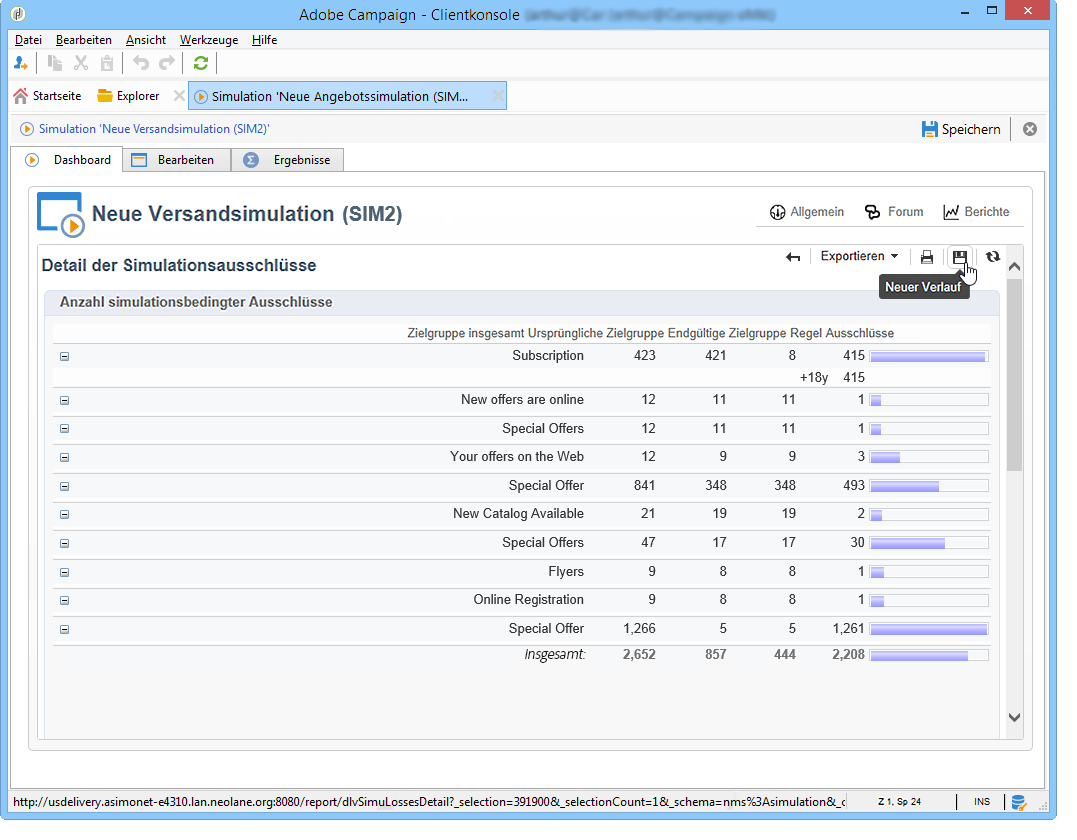
Task: Click the 'Insgesamt:' total label
Action: pyautogui.click(x=555, y=655)
